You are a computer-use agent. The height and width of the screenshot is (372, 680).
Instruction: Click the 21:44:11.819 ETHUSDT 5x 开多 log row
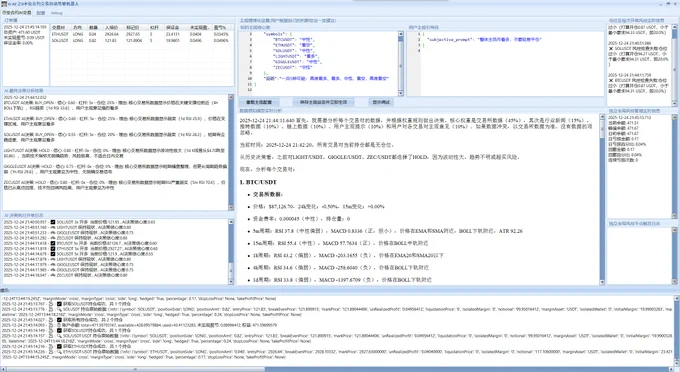[x=81, y=249]
